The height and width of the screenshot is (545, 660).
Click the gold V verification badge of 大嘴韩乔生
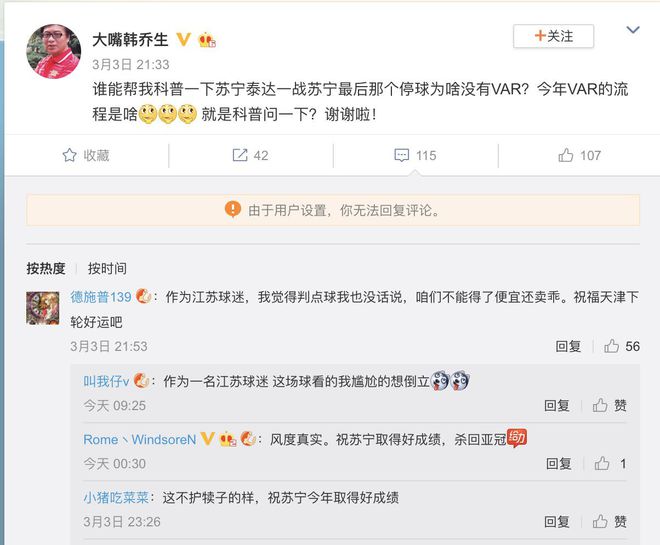click(183, 40)
